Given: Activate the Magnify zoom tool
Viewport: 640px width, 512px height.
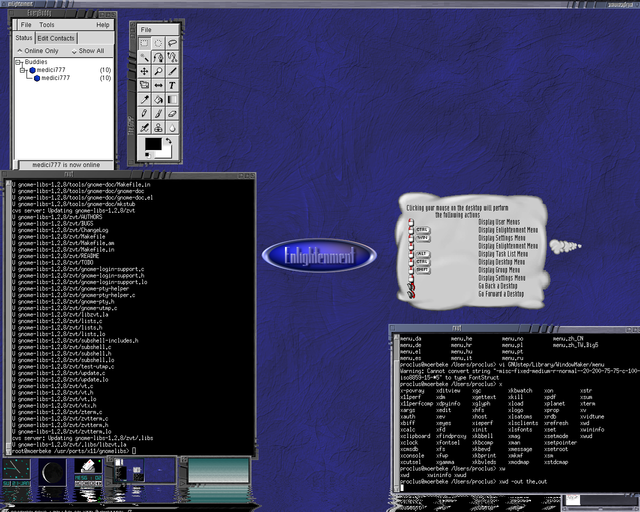Looking at the screenshot, I should [159, 72].
